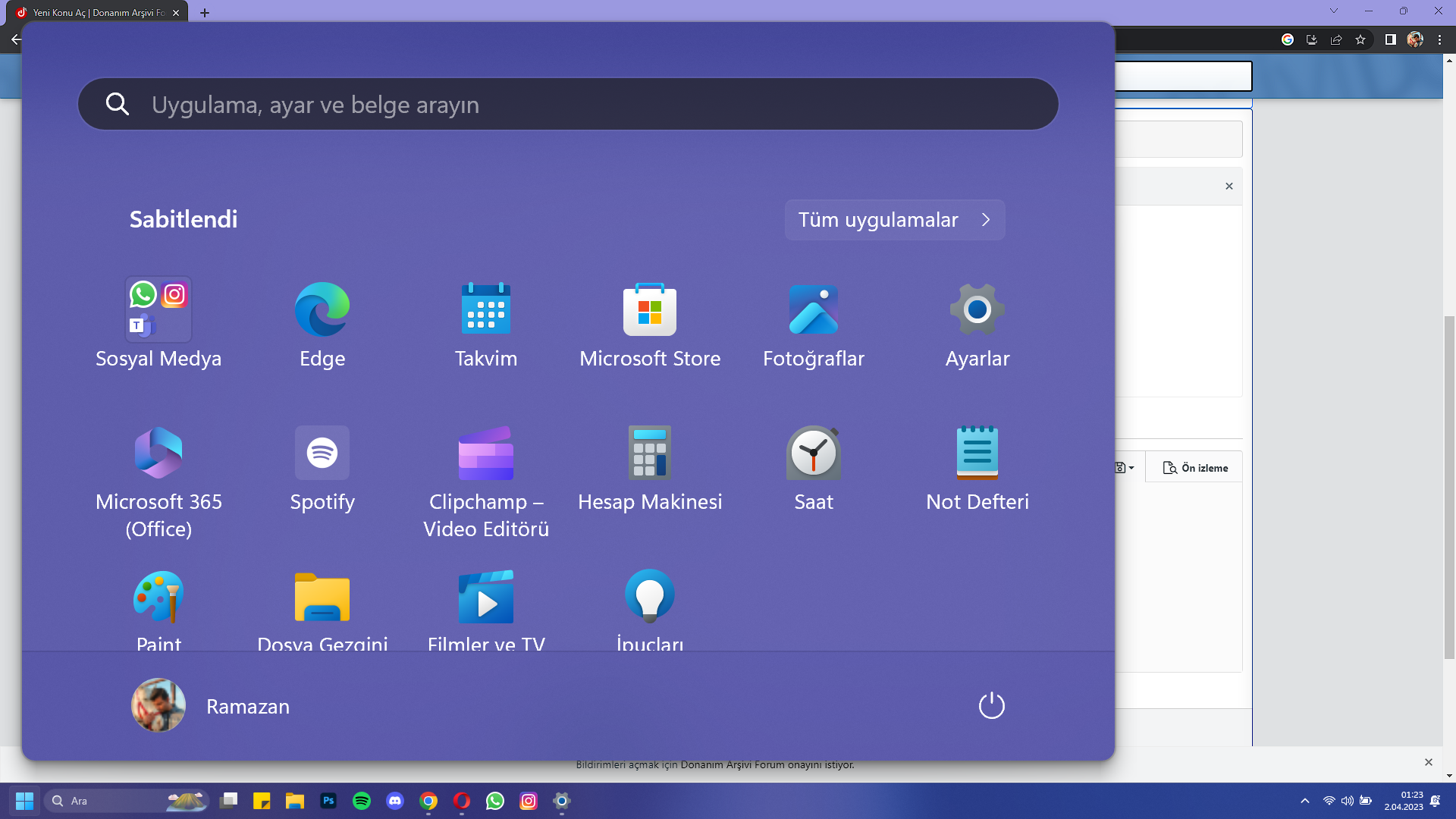Launch Edge from pinned apps
Viewport: 1456px width, 819px height.
pos(322,323)
